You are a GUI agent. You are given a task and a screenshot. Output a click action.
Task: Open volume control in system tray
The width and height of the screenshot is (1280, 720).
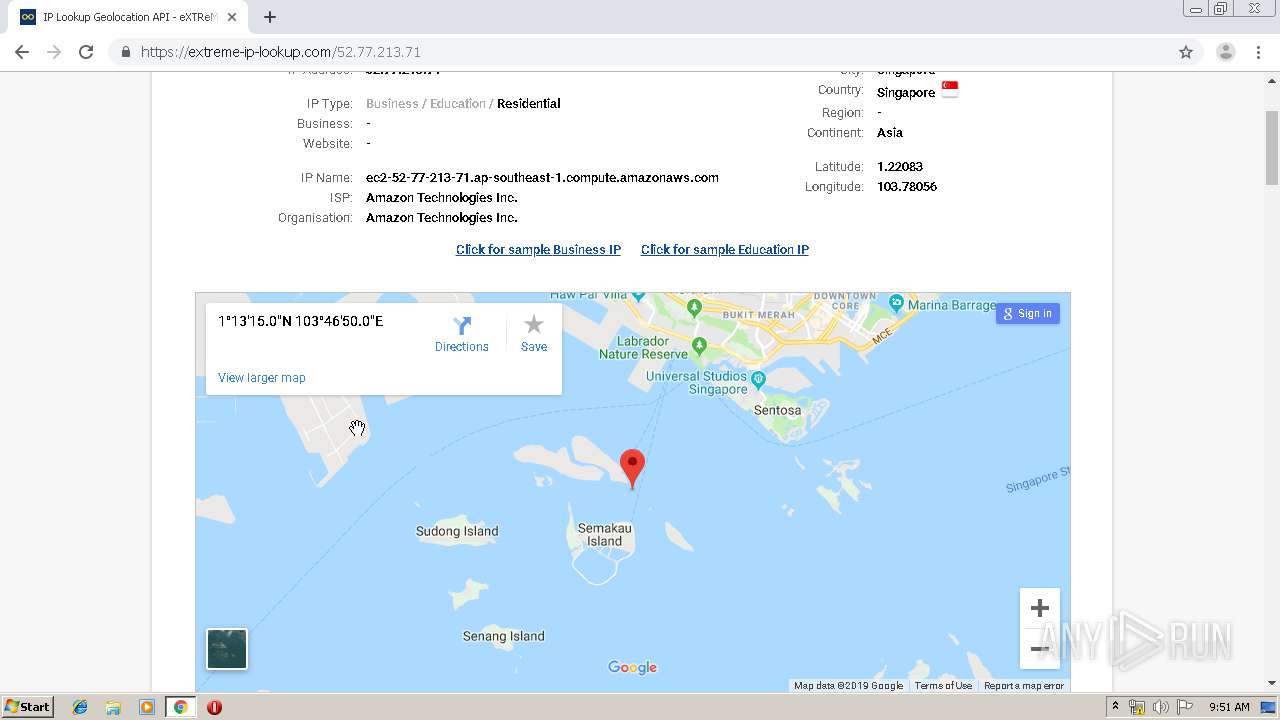(1160, 707)
